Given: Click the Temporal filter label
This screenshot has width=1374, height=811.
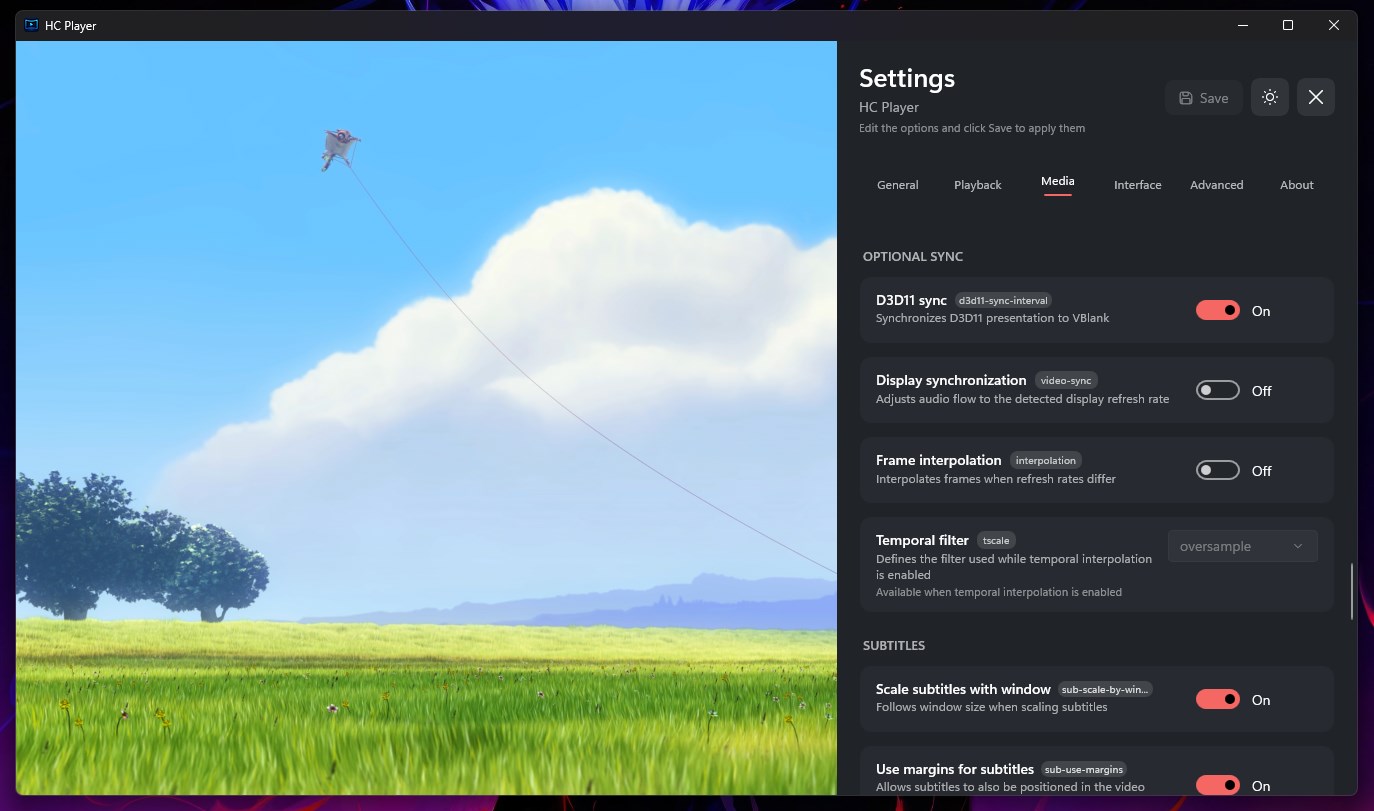Looking at the screenshot, I should pyautogui.click(x=922, y=540).
